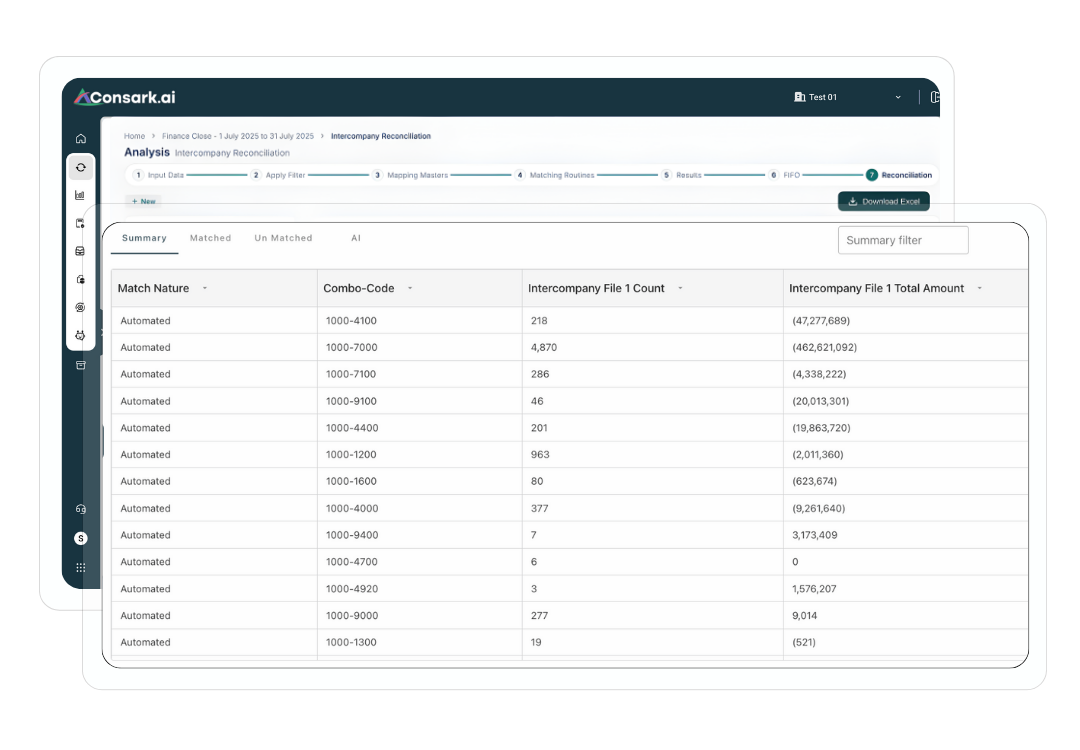Open Intercompany File 1 Count column dropdown

pos(680,288)
